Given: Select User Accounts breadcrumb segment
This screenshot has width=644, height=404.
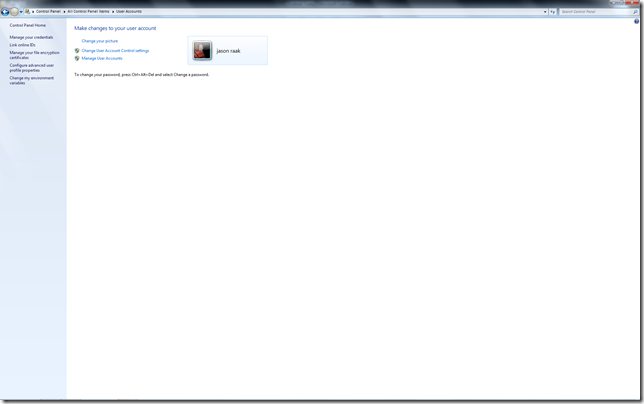Looking at the screenshot, I should click(x=129, y=11).
